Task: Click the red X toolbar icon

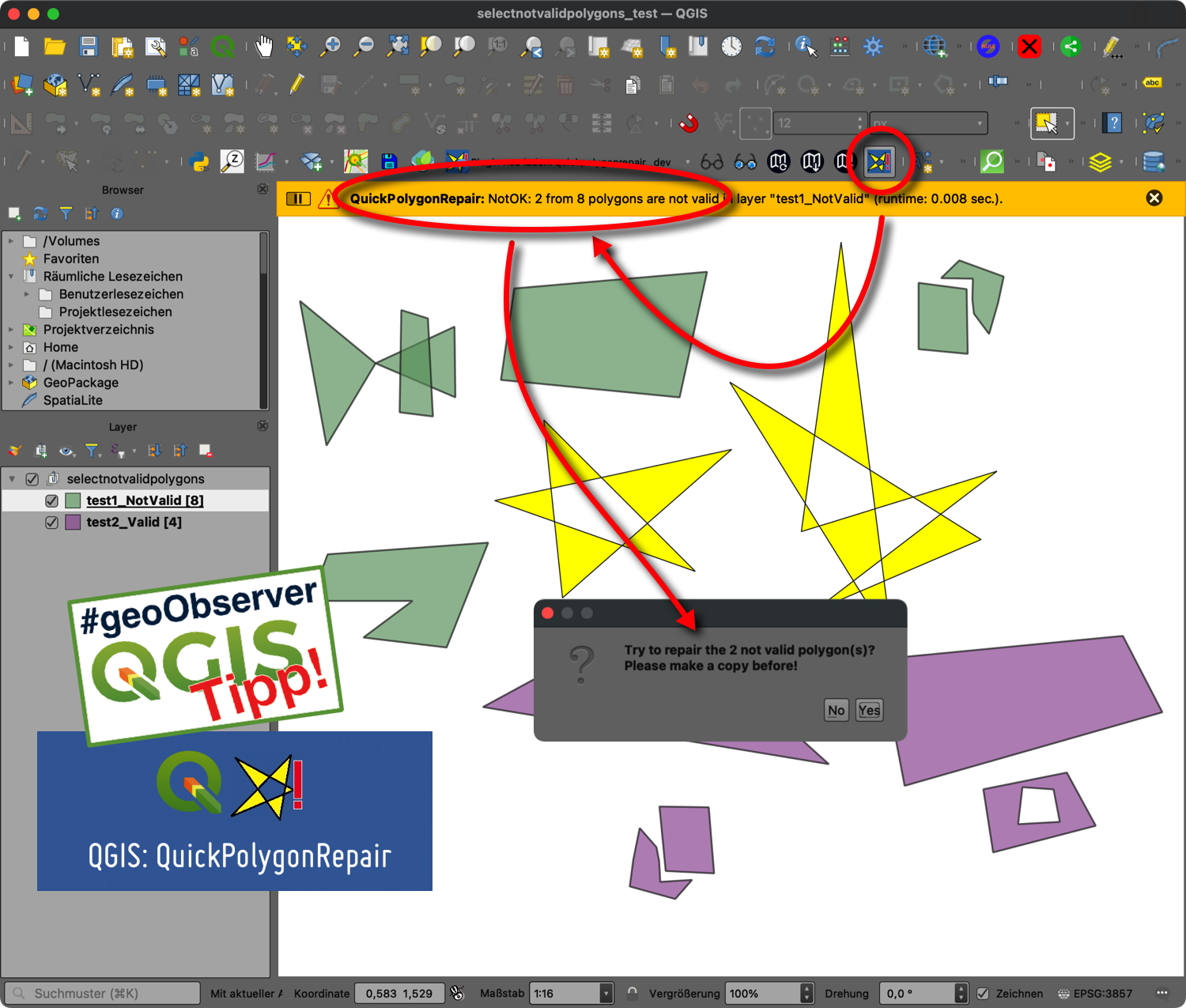Action: tap(1029, 47)
